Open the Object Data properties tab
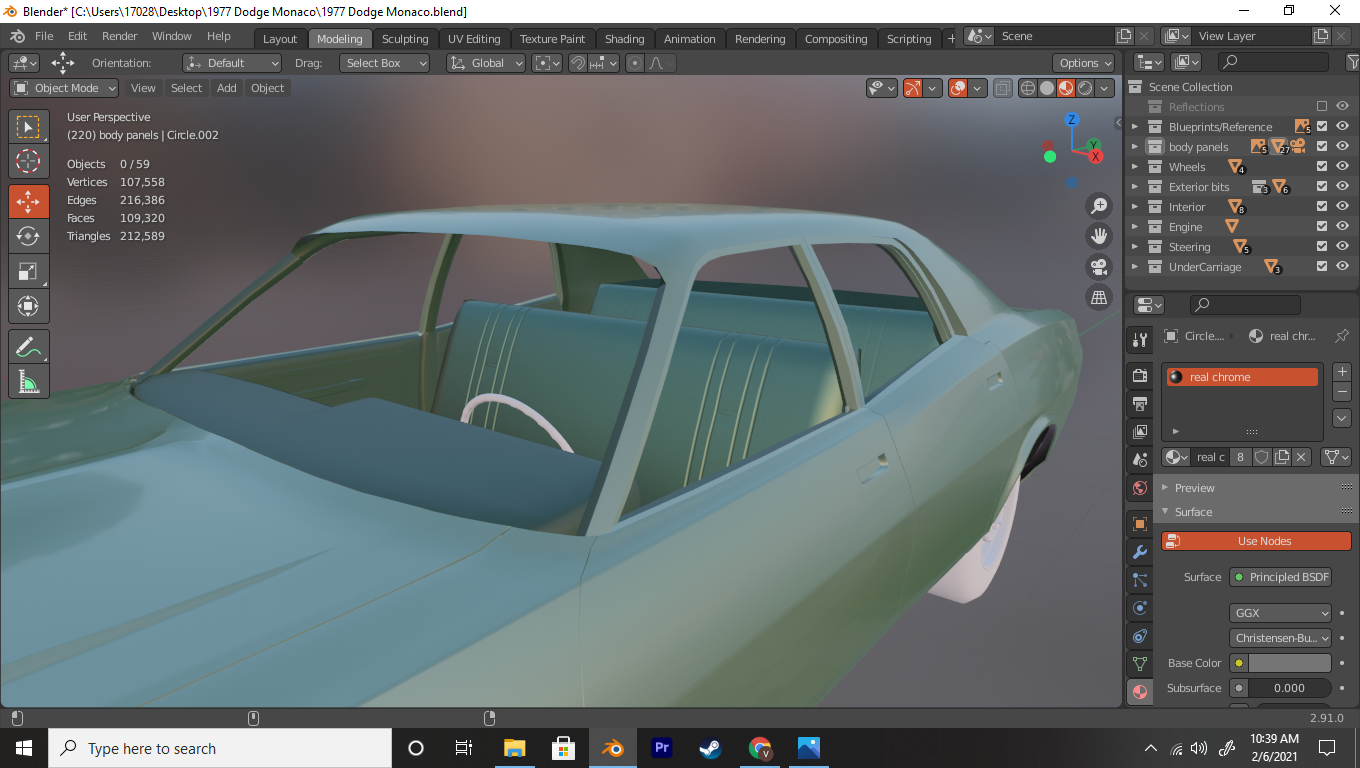The height and width of the screenshot is (768, 1360). click(x=1139, y=664)
